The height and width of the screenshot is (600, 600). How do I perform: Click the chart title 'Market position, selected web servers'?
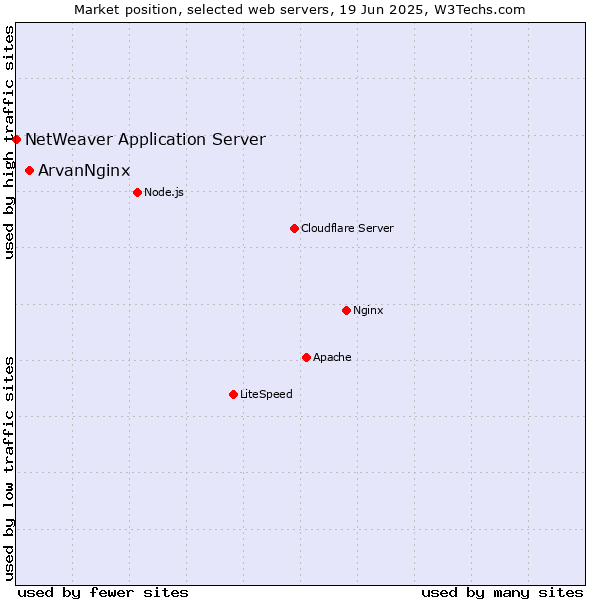(x=204, y=10)
